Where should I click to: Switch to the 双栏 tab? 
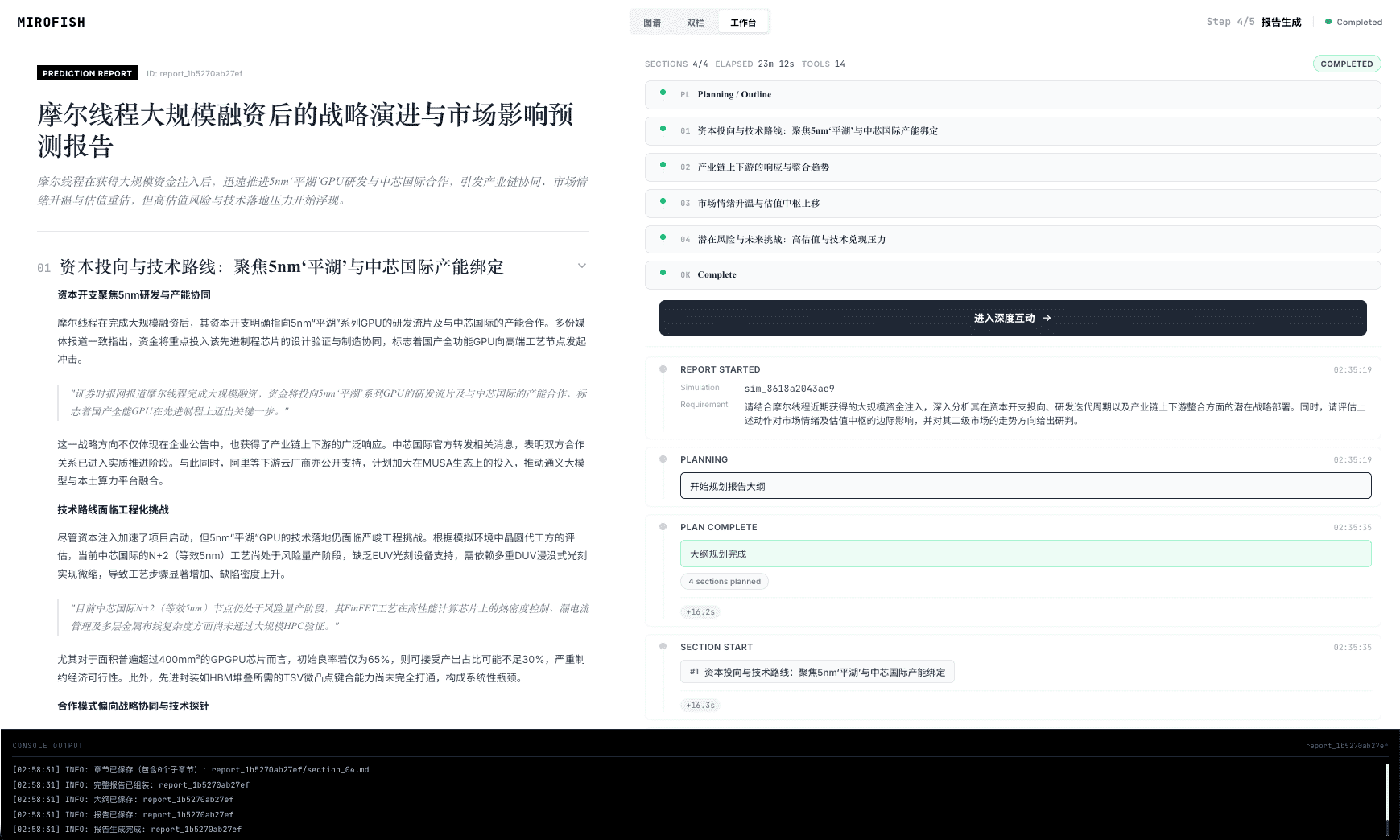coord(696,22)
